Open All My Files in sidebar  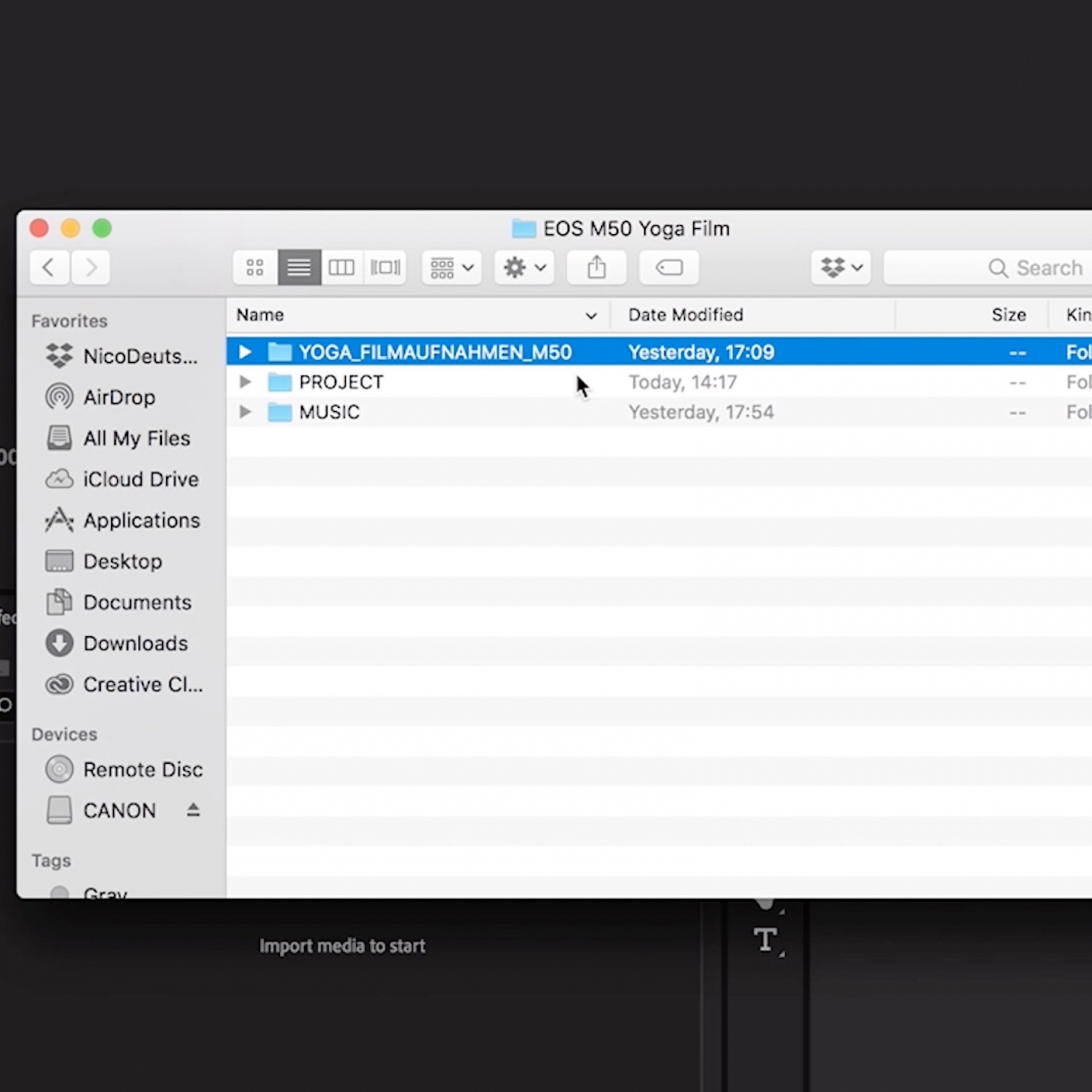(x=118, y=438)
